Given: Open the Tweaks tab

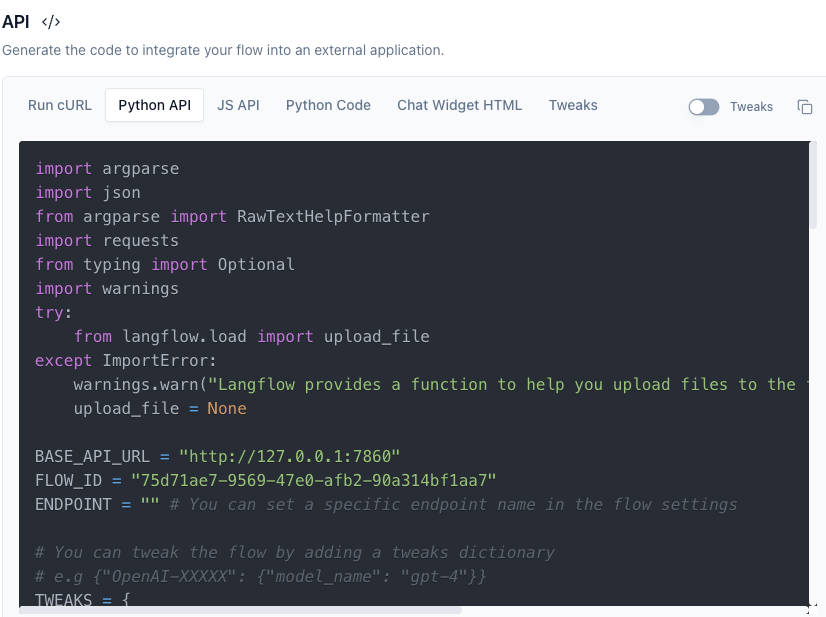Looking at the screenshot, I should [x=573, y=105].
